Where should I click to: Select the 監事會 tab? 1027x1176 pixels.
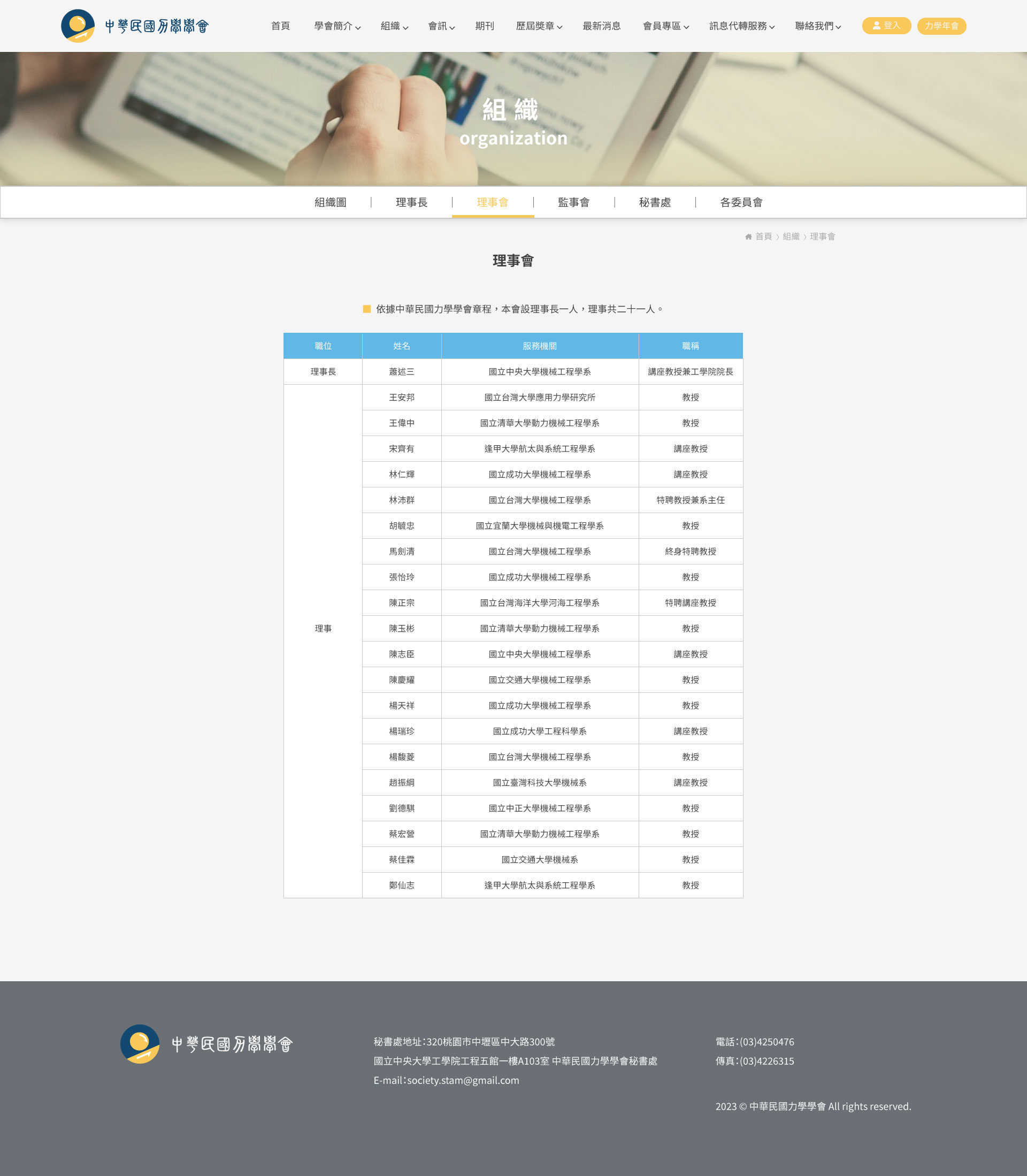point(573,202)
